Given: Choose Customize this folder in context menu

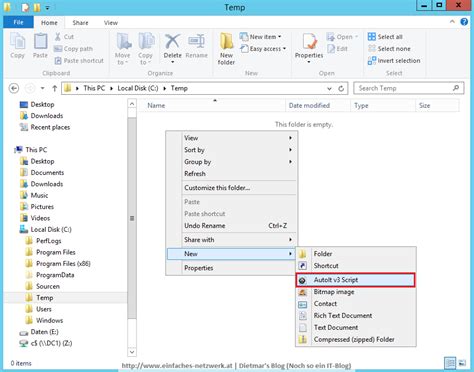Looking at the screenshot, I should coord(217,188).
